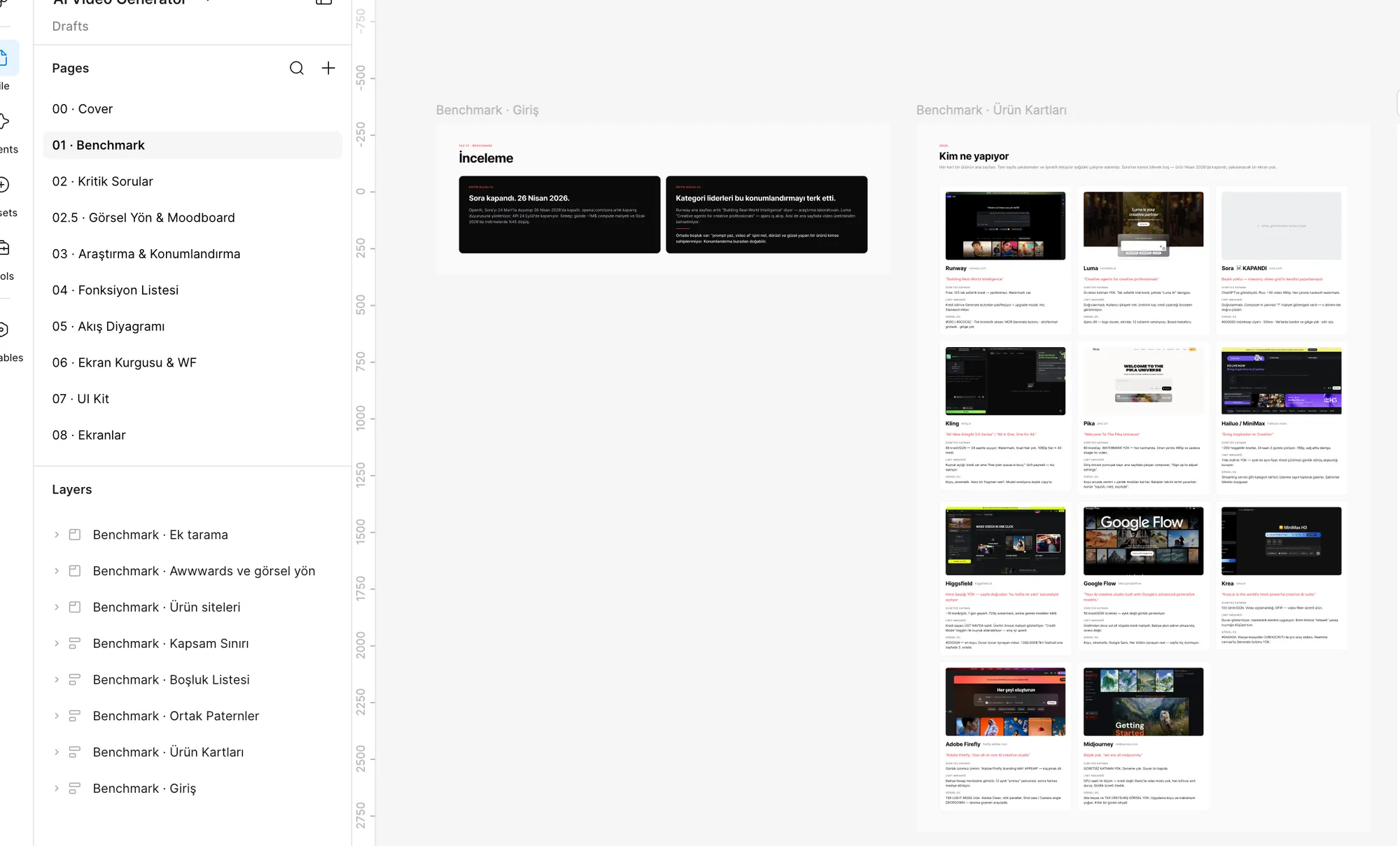Select the 04 · Fonksiyon Listesi page
The width and height of the screenshot is (1400, 846).
pos(192,290)
